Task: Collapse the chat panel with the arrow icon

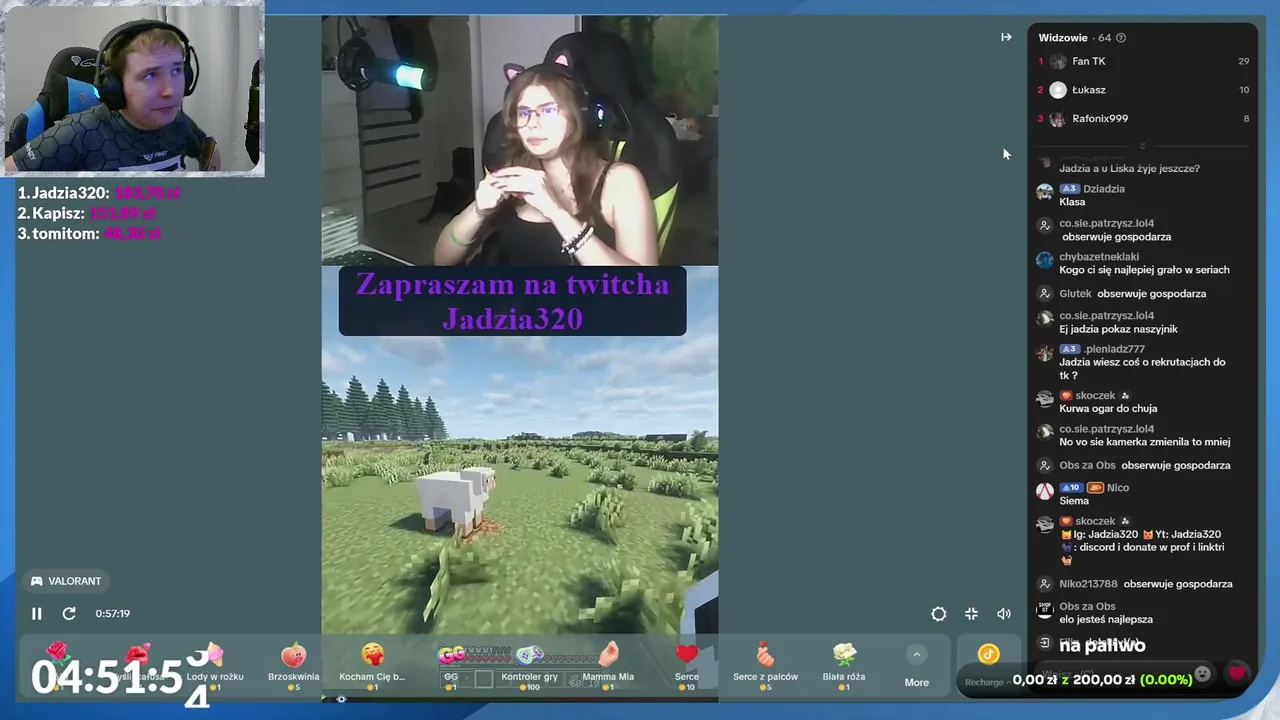Action: click(1006, 37)
